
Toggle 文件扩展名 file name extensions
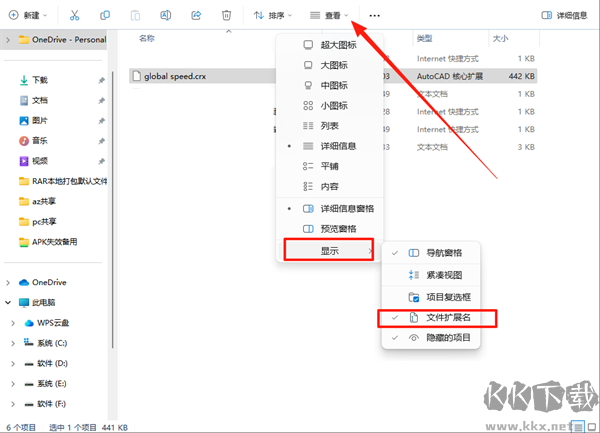(431, 317)
